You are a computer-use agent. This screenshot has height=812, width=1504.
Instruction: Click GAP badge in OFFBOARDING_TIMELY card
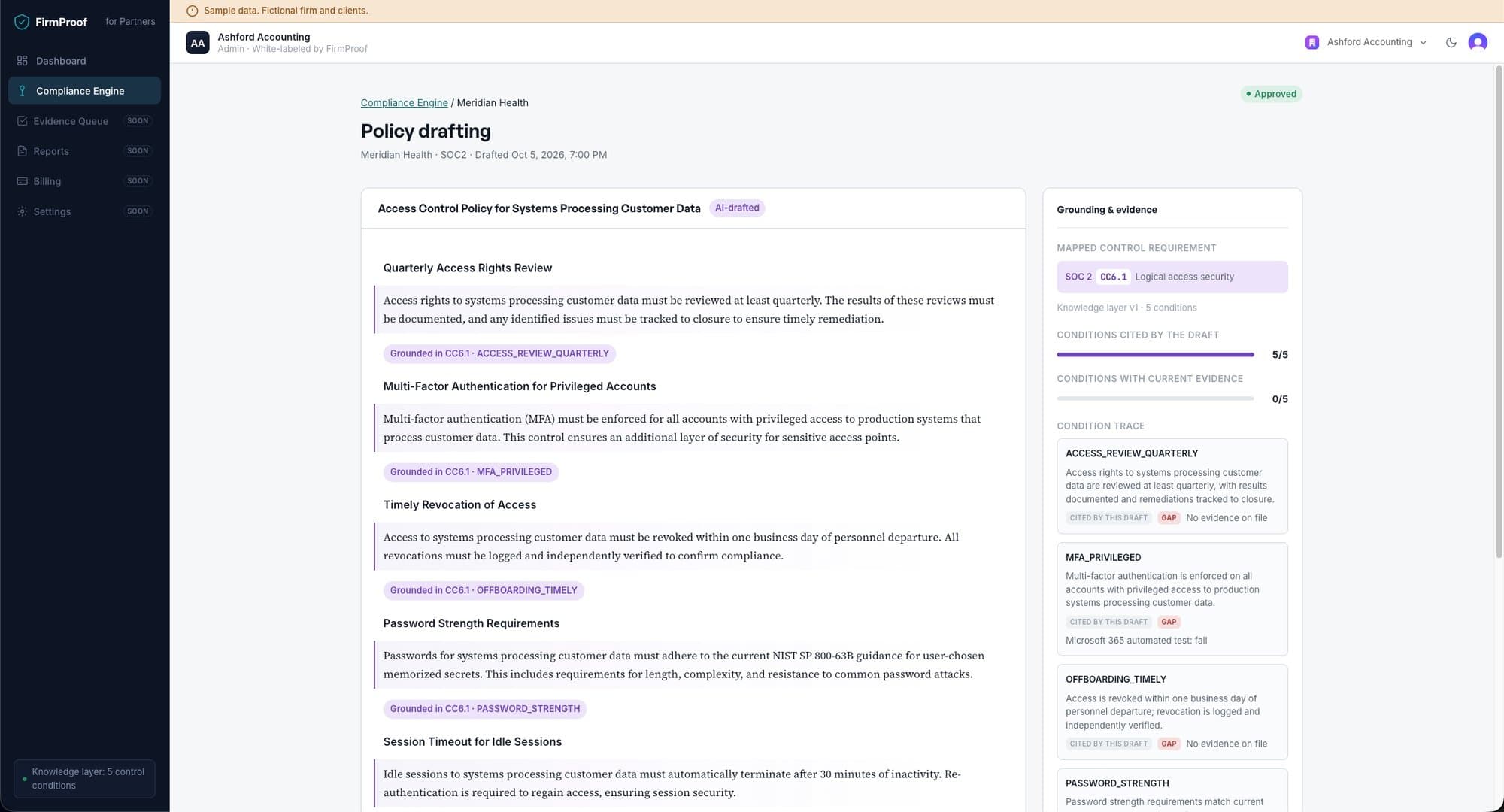[1169, 744]
